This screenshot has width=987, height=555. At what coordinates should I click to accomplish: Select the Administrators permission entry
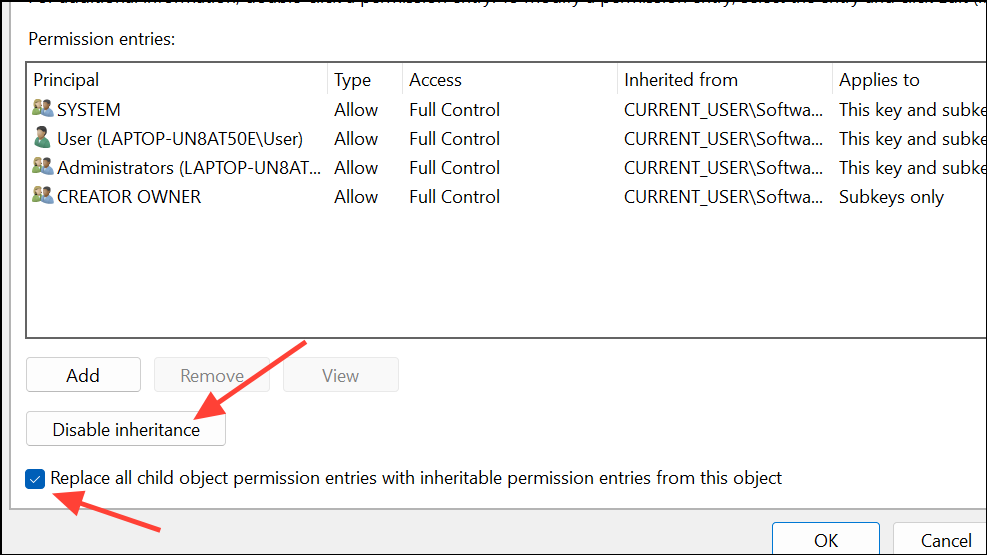[181, 168]
